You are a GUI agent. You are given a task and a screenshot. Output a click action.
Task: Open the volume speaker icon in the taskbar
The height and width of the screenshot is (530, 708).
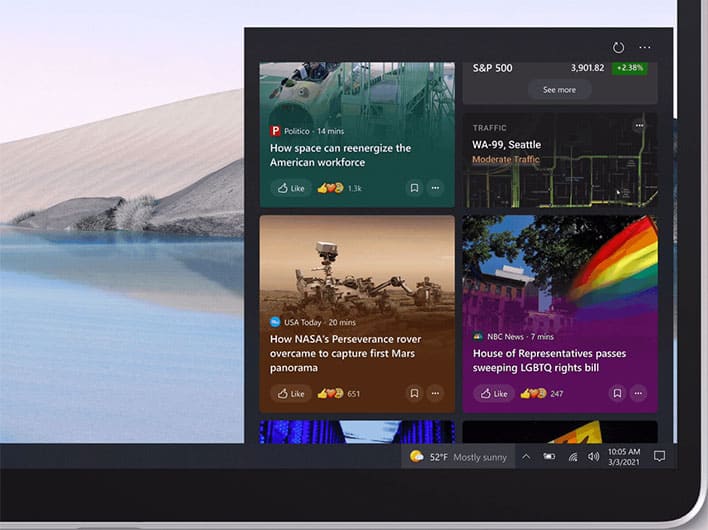click(x=593, y=457)
